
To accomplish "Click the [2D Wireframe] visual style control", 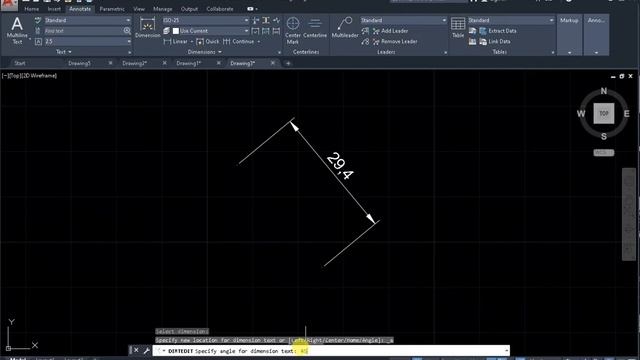I will point(39,76).
